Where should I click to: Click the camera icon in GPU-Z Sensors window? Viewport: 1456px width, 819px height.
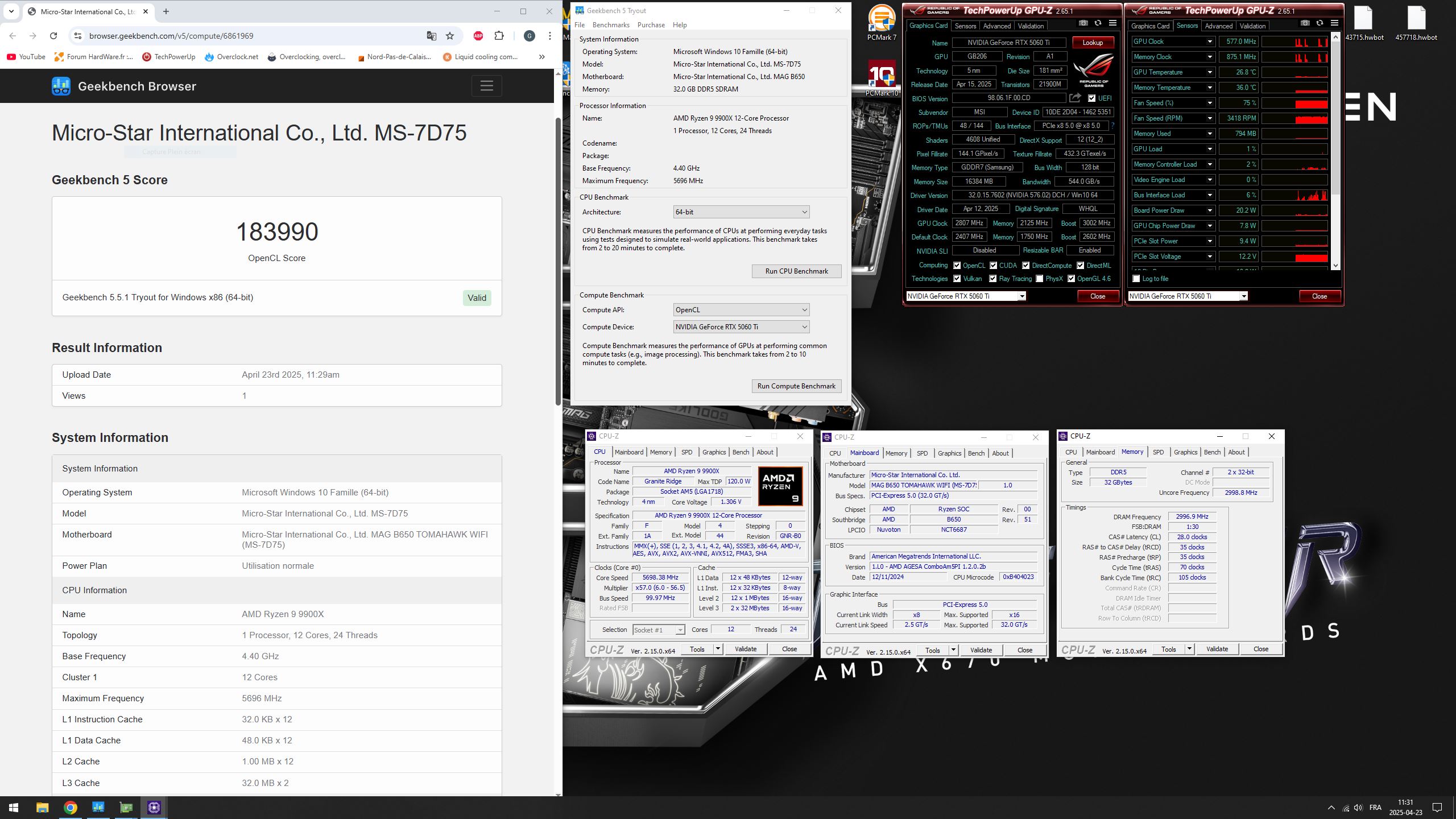click(x=1305, y=23)
